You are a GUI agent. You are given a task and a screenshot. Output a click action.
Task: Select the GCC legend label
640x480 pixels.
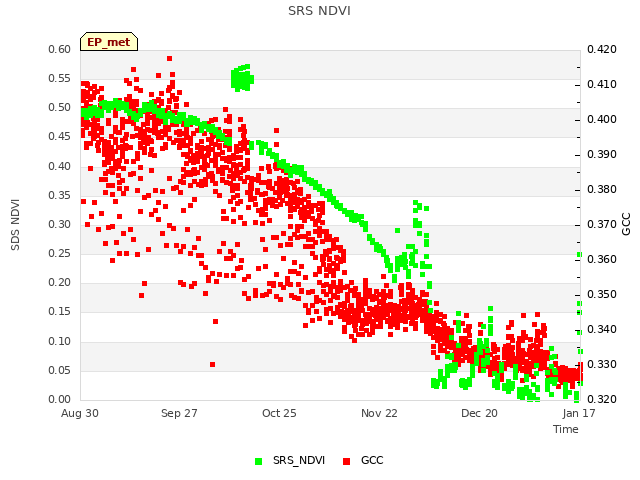coord(372,460)
